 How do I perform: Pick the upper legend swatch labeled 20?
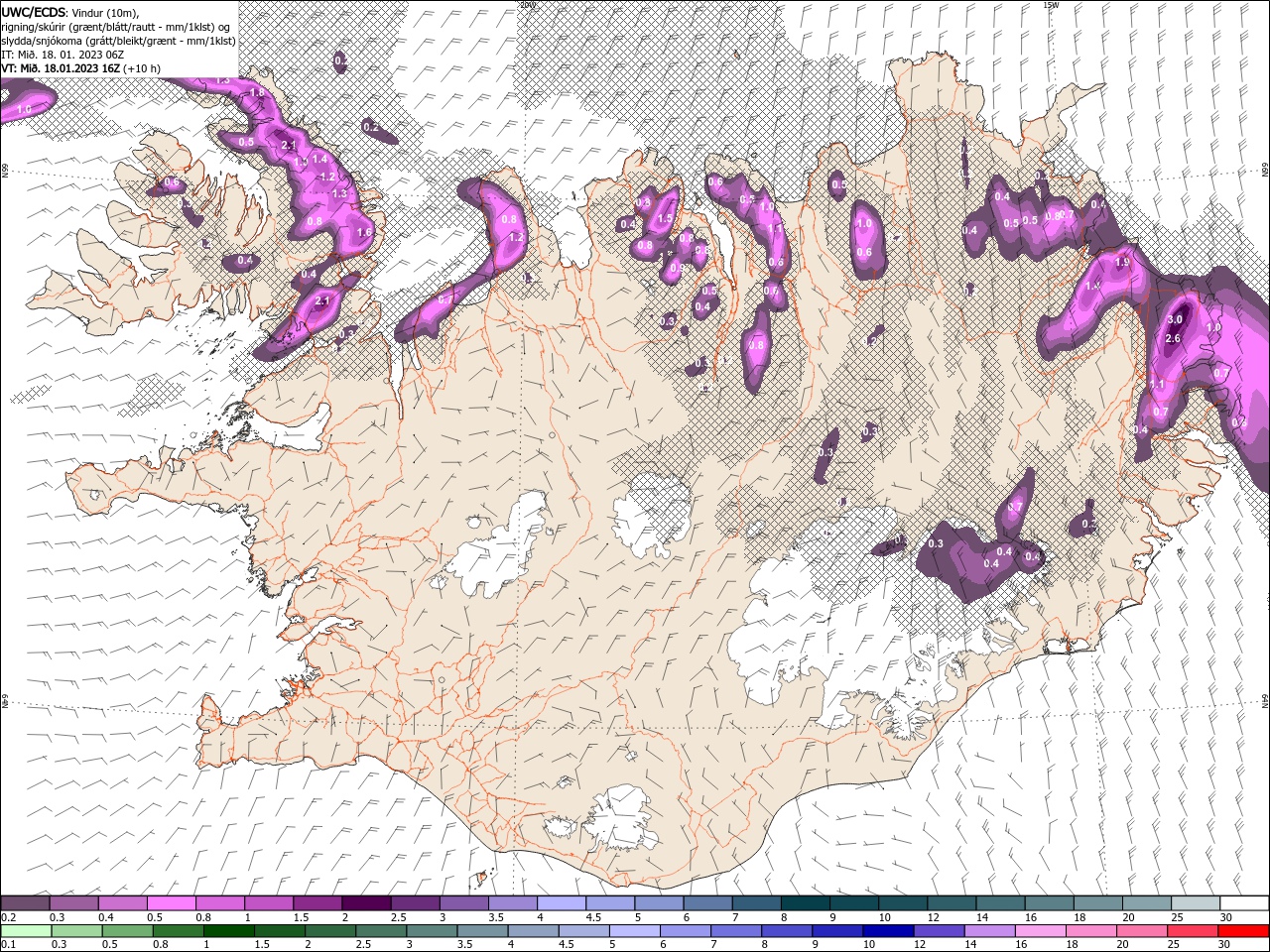[x=1146, y=903]
